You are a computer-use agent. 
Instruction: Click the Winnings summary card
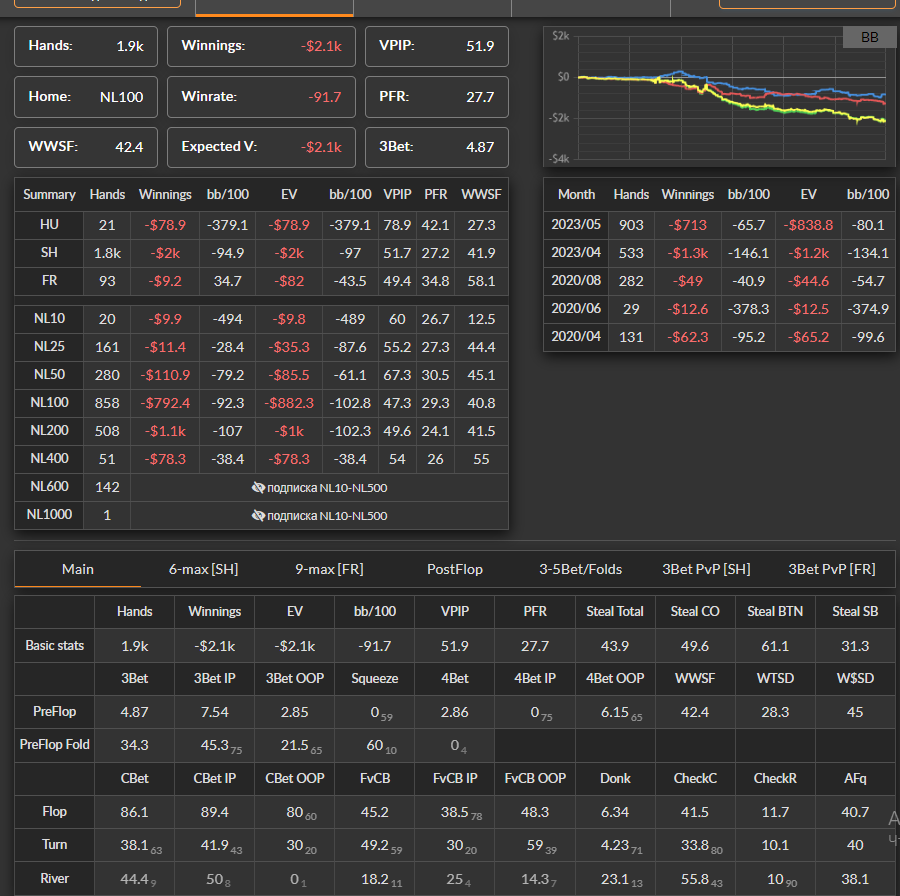point(261,46)
